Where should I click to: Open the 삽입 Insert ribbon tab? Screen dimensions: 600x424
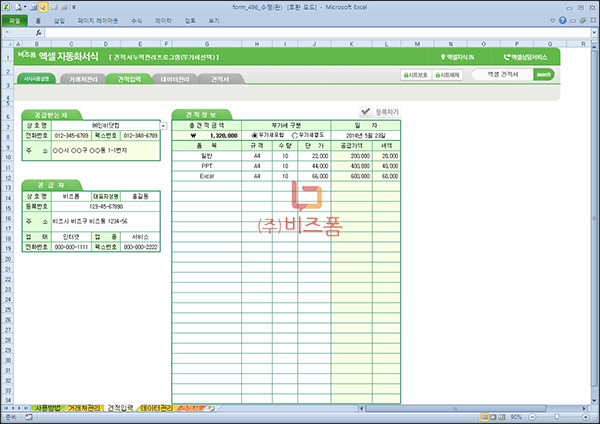(x=59, y=21)
